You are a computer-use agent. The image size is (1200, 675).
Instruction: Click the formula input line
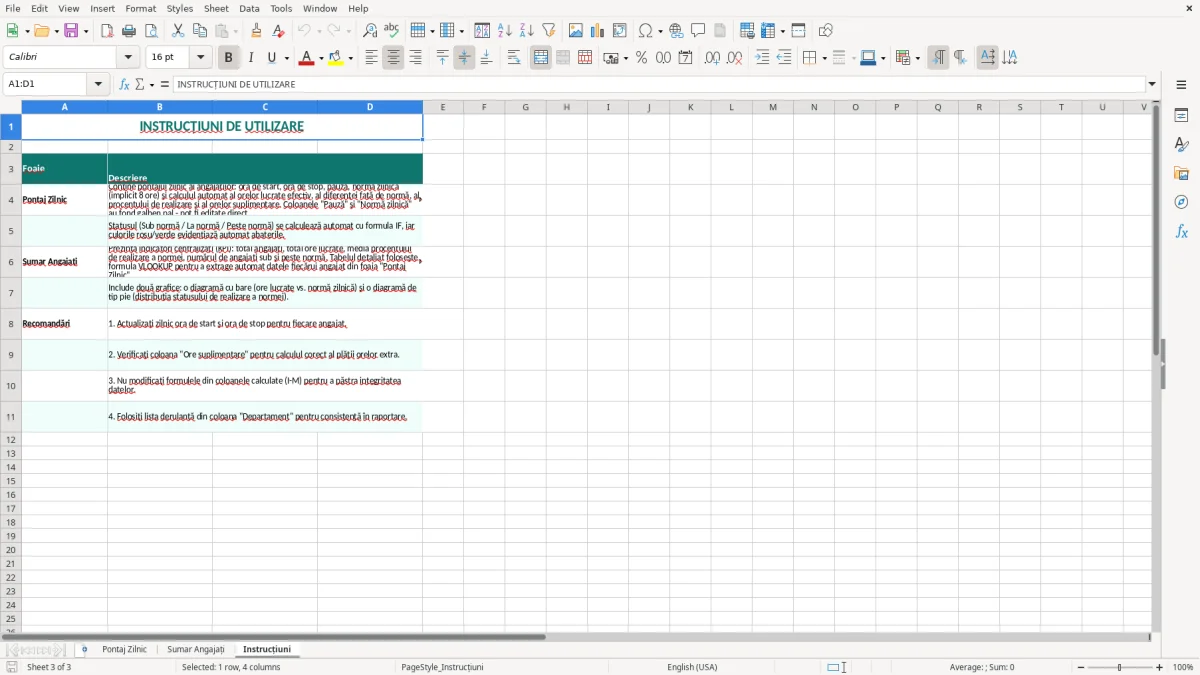point(659,85)
